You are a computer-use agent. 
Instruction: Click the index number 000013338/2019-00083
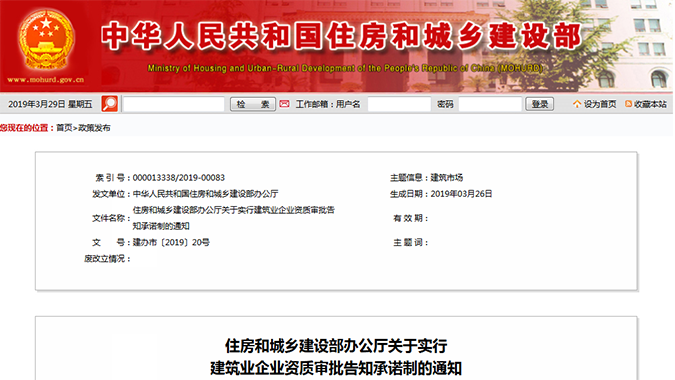point(179,178)
